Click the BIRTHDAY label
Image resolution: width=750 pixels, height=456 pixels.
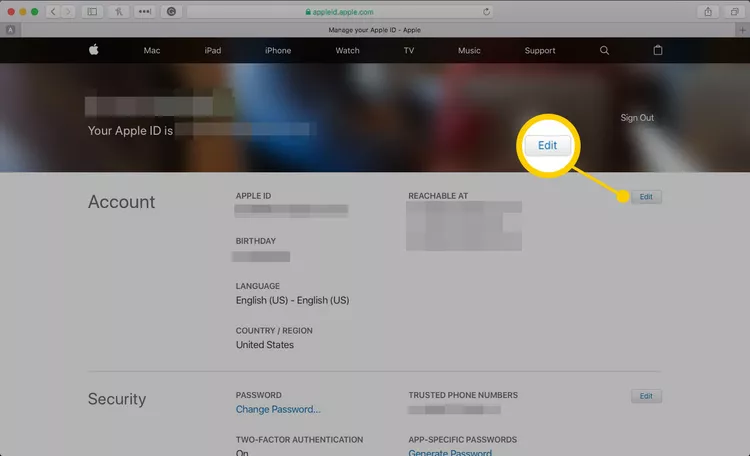[255, 241]
